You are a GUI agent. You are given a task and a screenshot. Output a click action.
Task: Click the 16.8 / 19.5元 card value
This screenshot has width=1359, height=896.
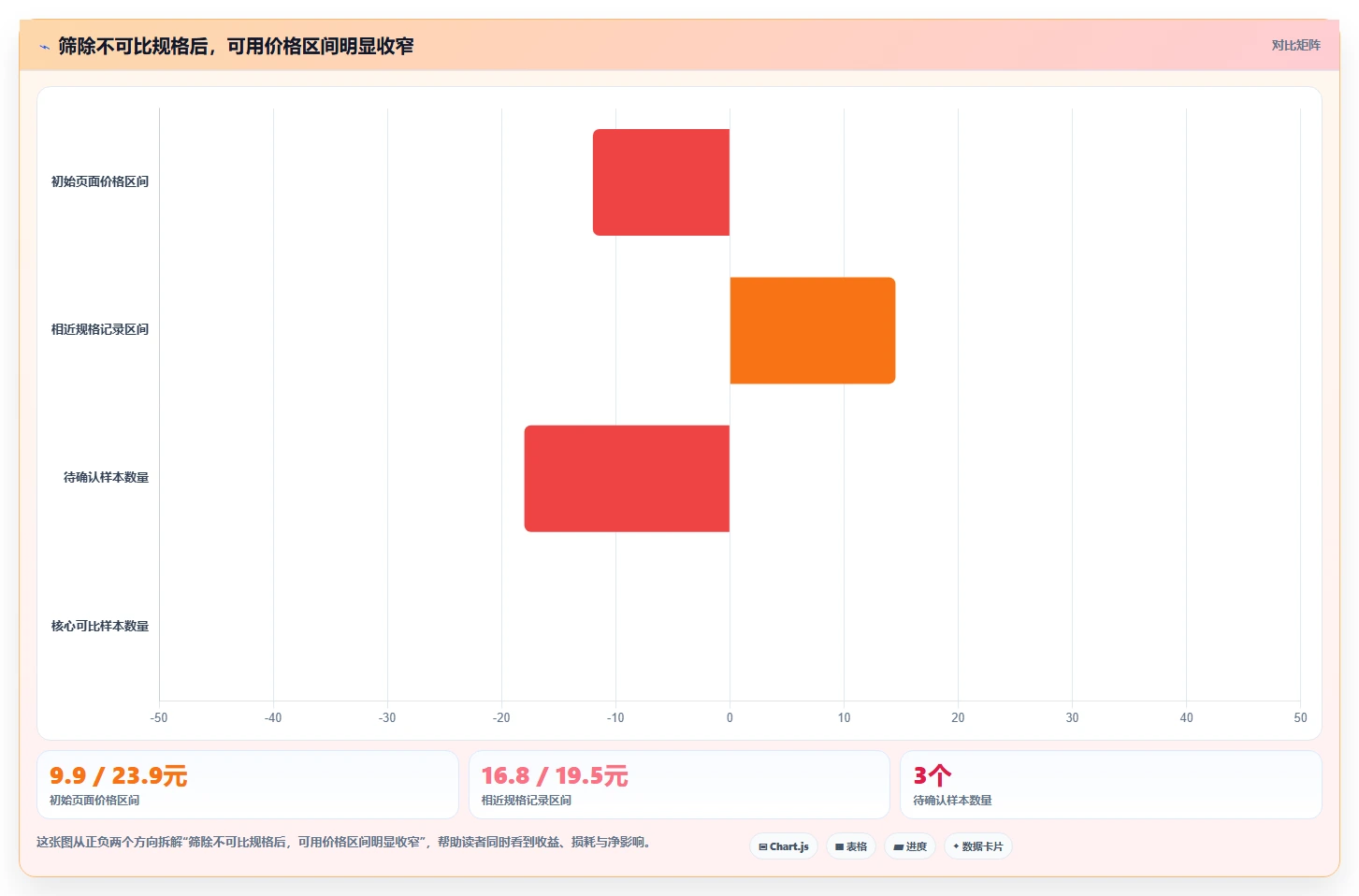(555, 775)
